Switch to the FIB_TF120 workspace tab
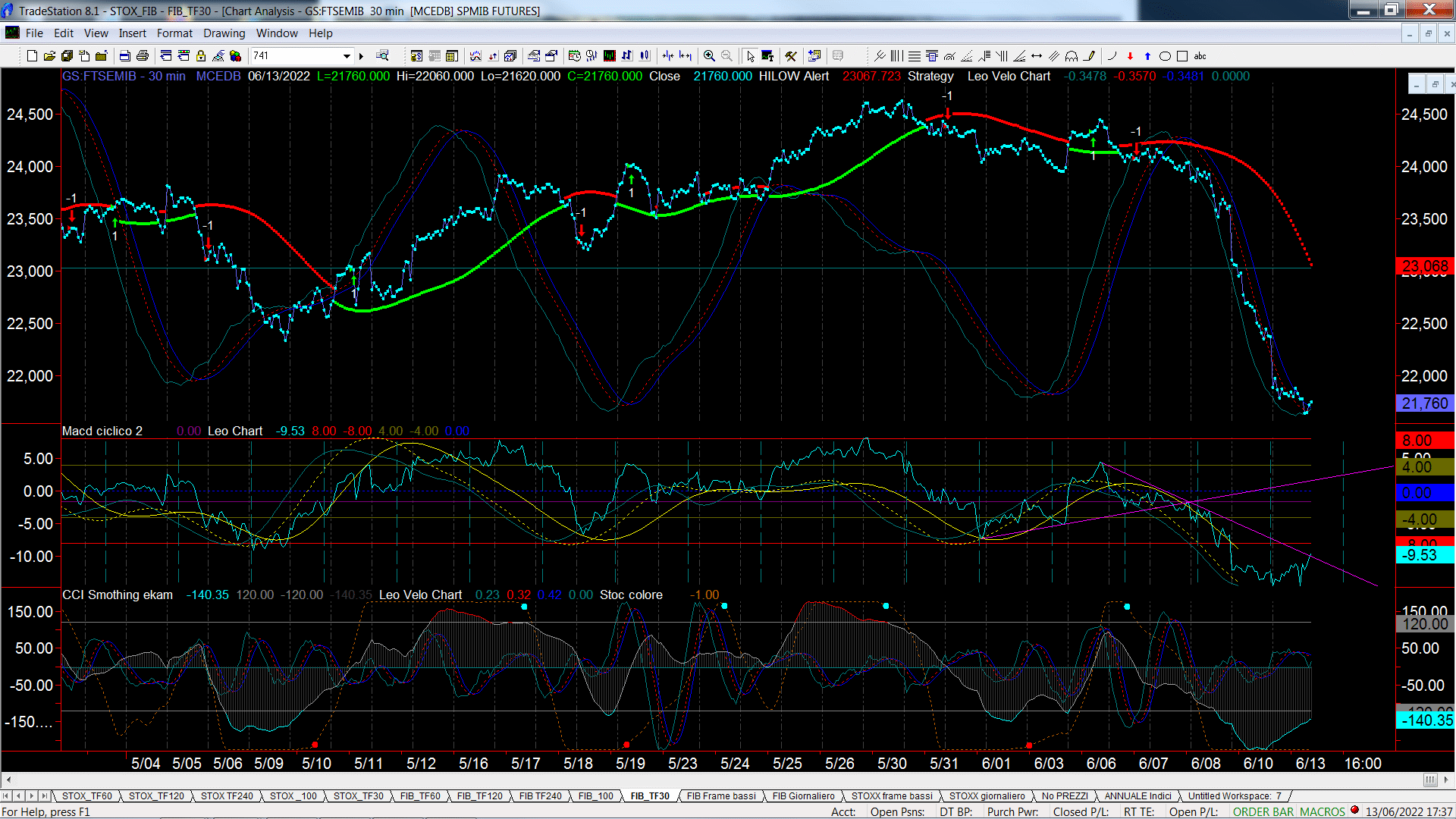Viewport: 1456px width, 819px height. point(479,795)
